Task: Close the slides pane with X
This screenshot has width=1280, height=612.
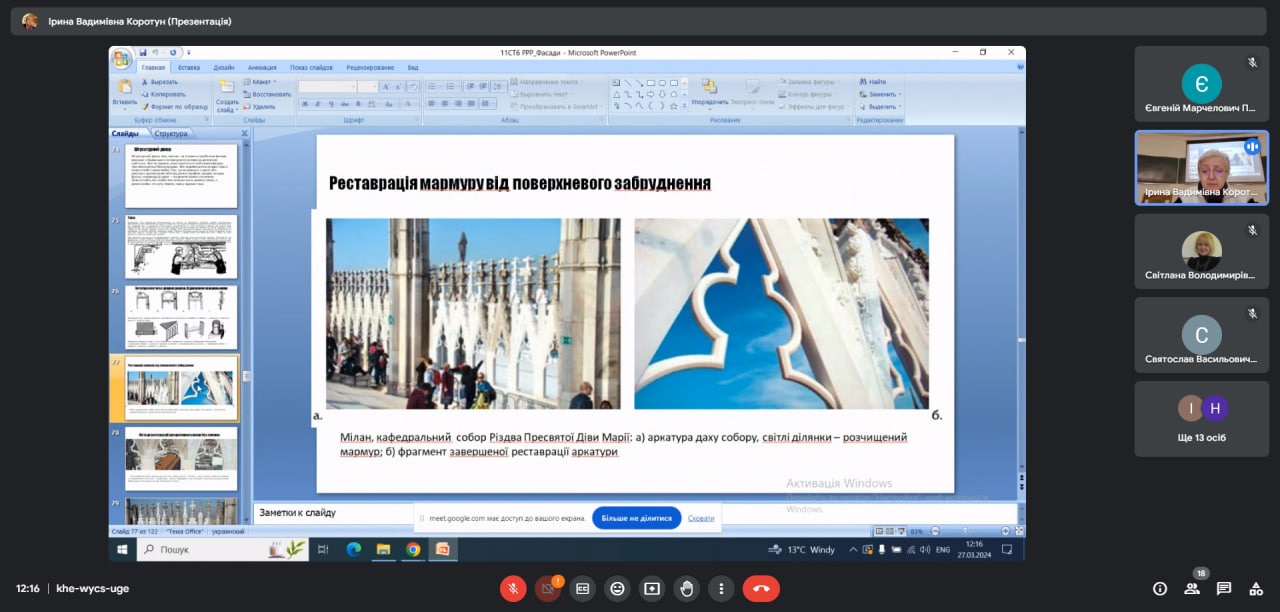Action: point(244,133)
